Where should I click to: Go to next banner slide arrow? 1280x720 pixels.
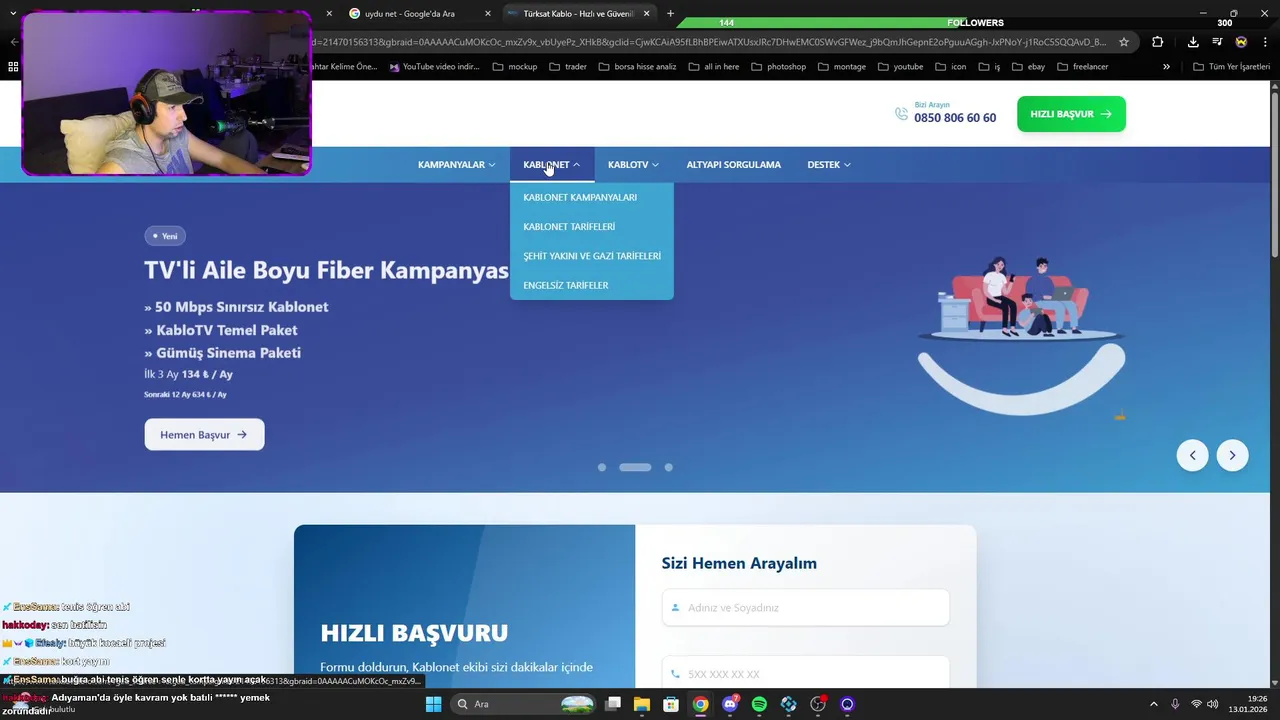[1232, 455]
